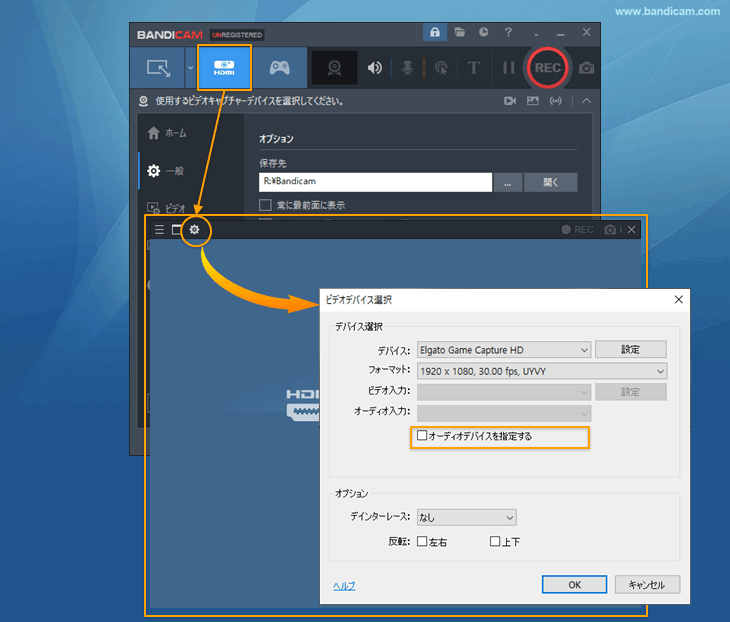Click the ヘルプ link
The width and height of the screenshot is (730, 622).
pyautogui.click(x=344, y=586)
